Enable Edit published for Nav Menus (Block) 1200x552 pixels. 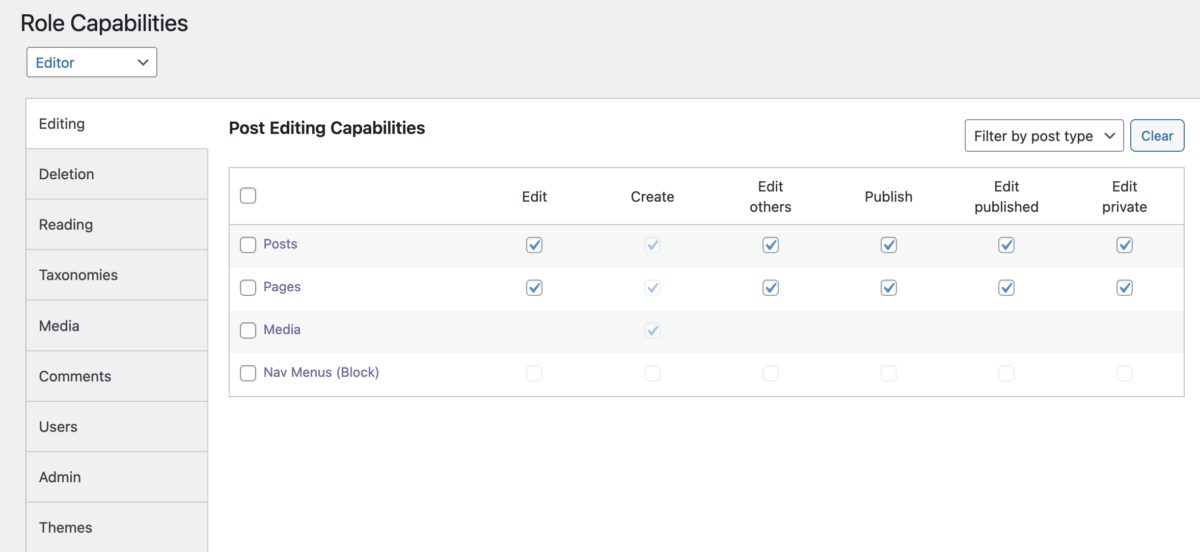point(1006,373)
